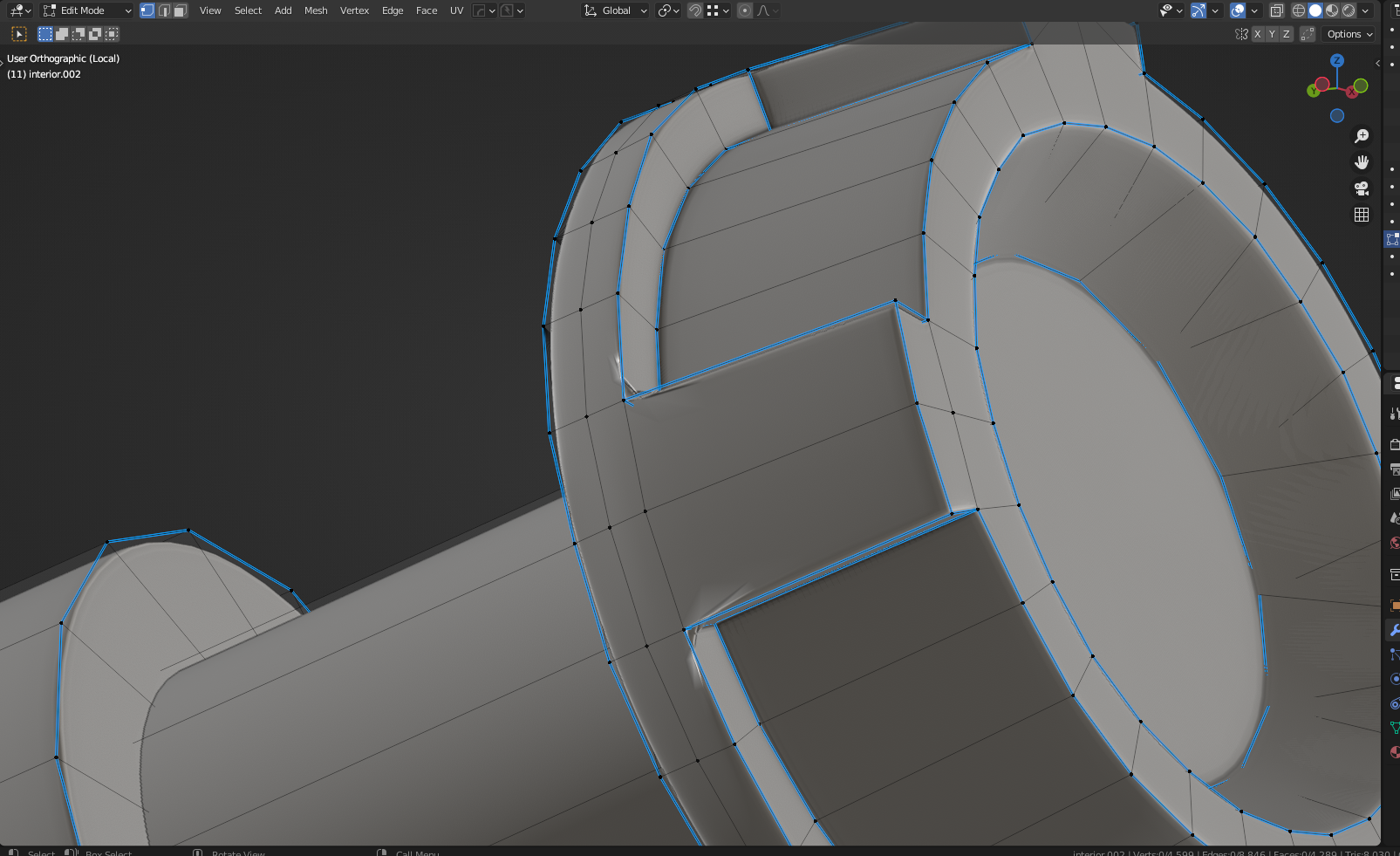Click '(11) interior.002' object name text
The image size is (1400, 856).
pos(44,74)
